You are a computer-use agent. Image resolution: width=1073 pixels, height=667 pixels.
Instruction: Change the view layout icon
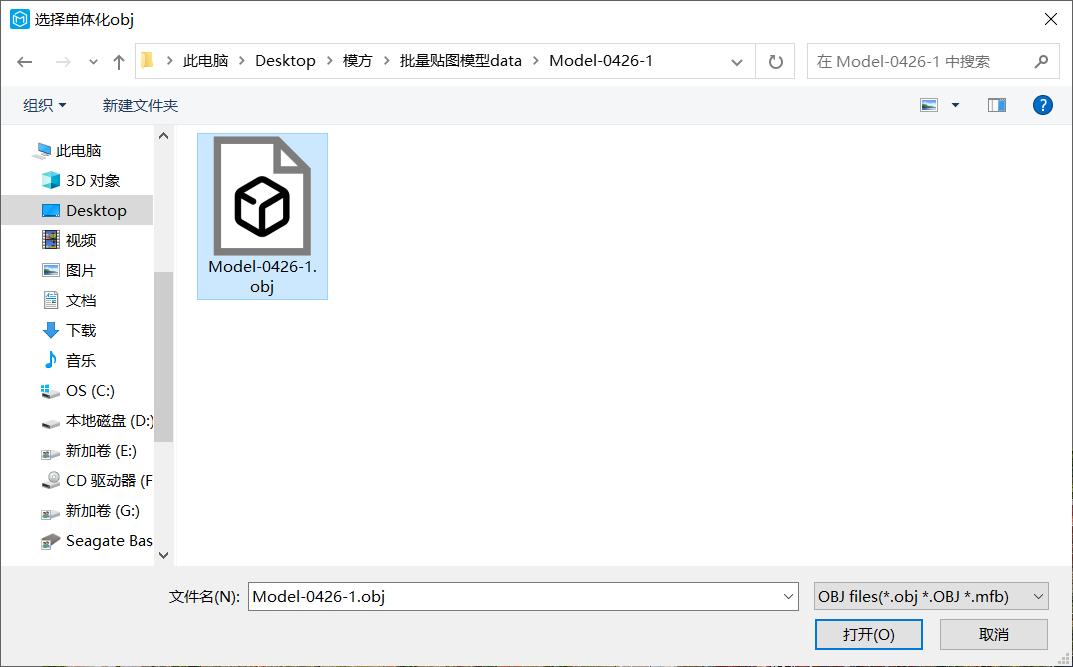929,105
